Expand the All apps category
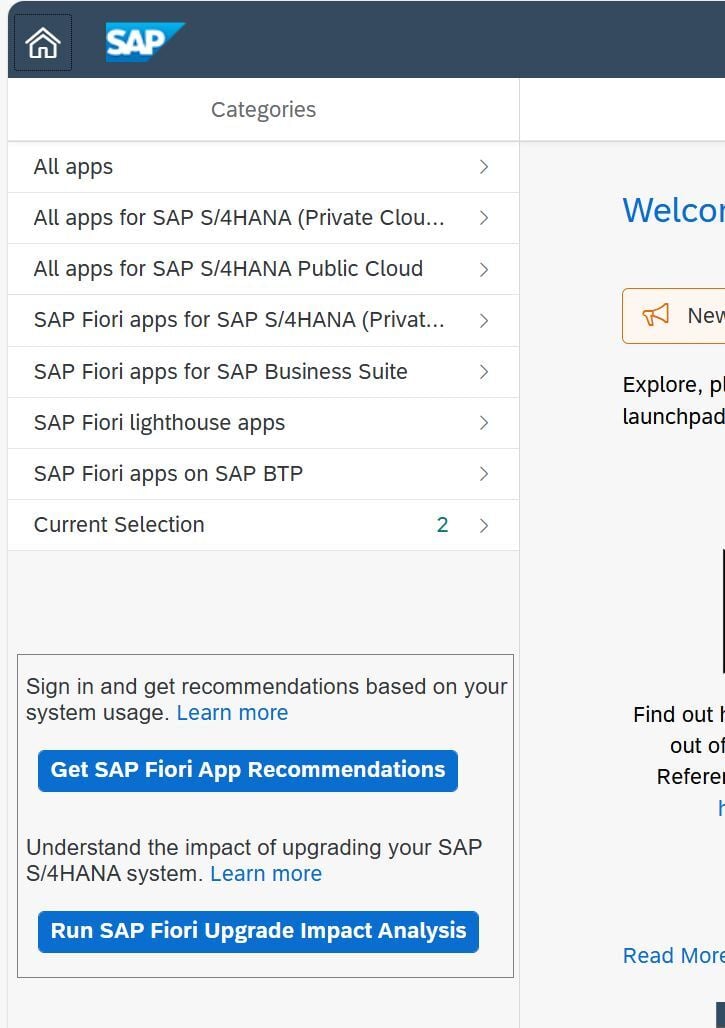 [484, 166]
